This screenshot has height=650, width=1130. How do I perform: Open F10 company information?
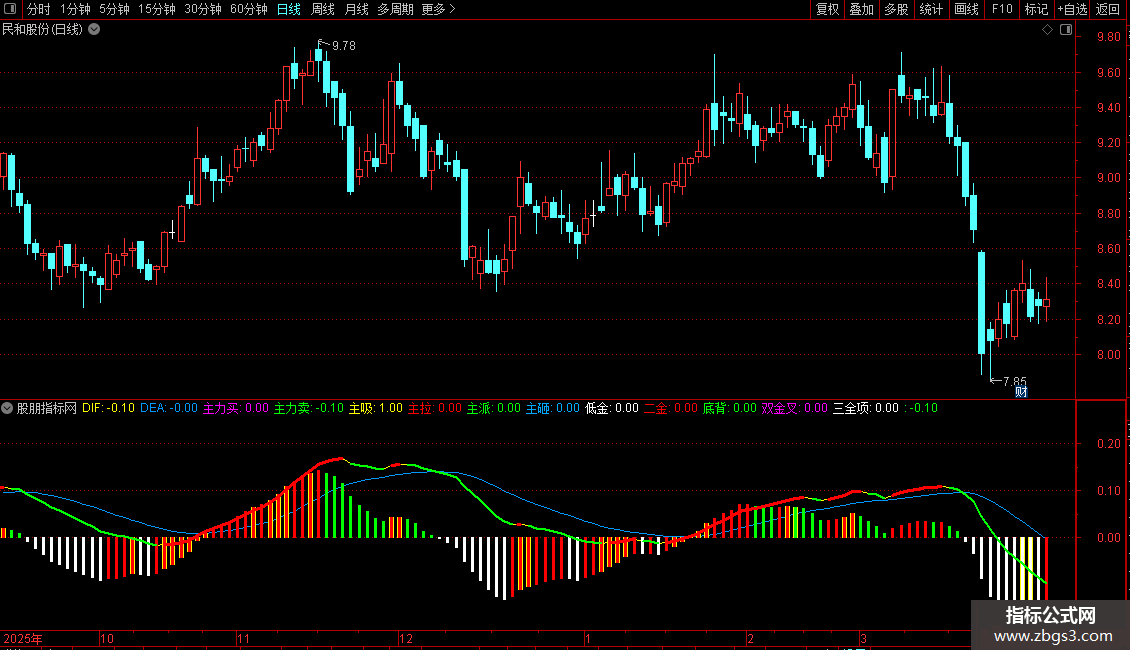click(1002, 9)
